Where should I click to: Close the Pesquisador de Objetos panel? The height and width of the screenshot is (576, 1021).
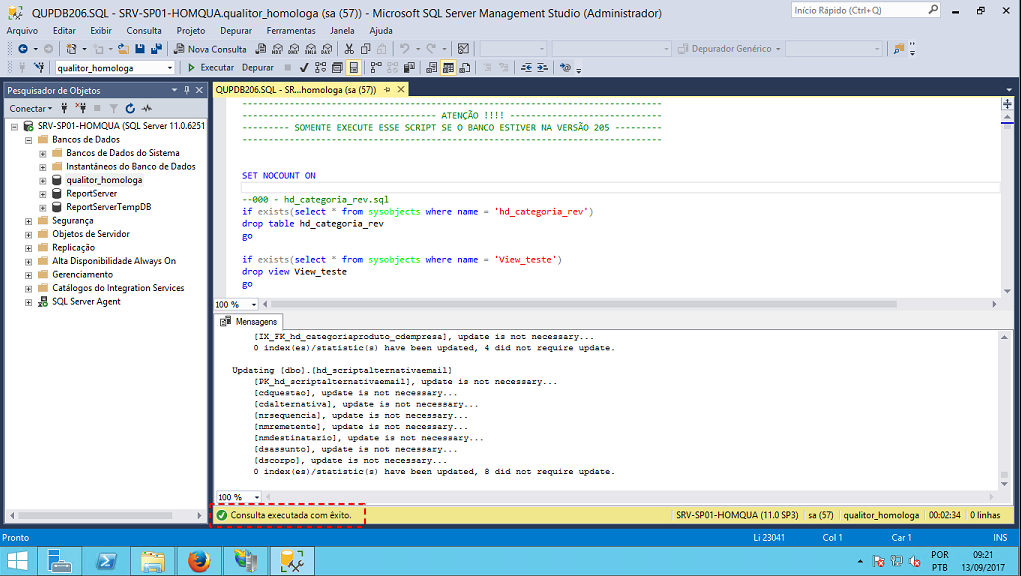199,90
